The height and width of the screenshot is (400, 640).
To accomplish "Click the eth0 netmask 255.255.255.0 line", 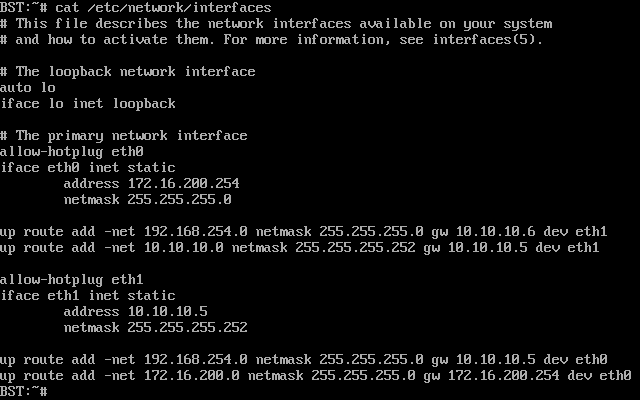I will [x=155, y=199].
